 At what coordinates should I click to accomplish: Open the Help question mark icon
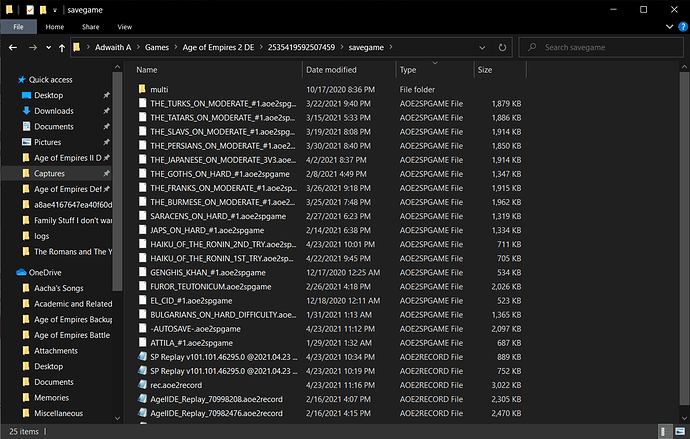pyautogui.click(x=683, y=27)
